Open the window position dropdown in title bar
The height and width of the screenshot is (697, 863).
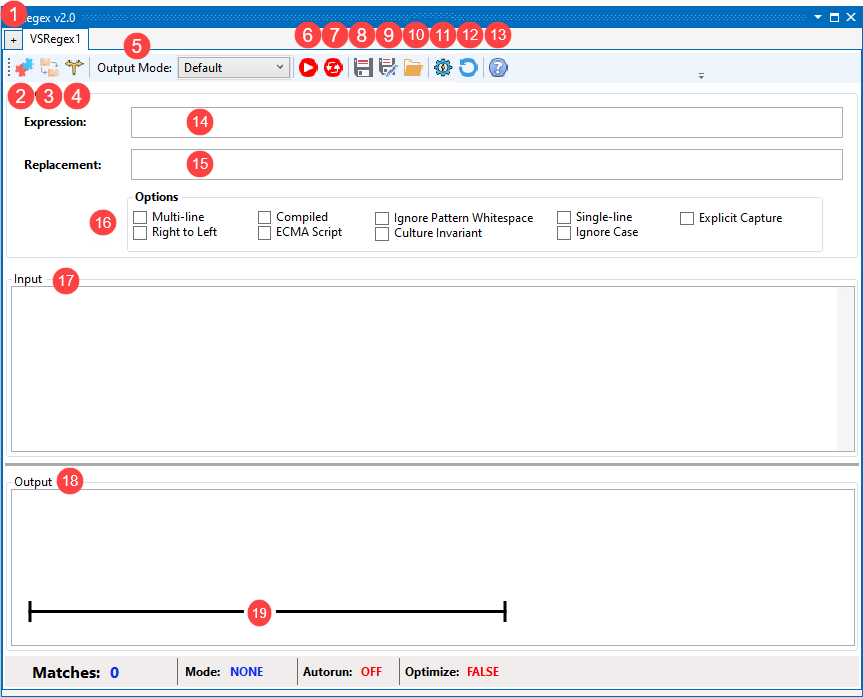[x=818, y=17]
